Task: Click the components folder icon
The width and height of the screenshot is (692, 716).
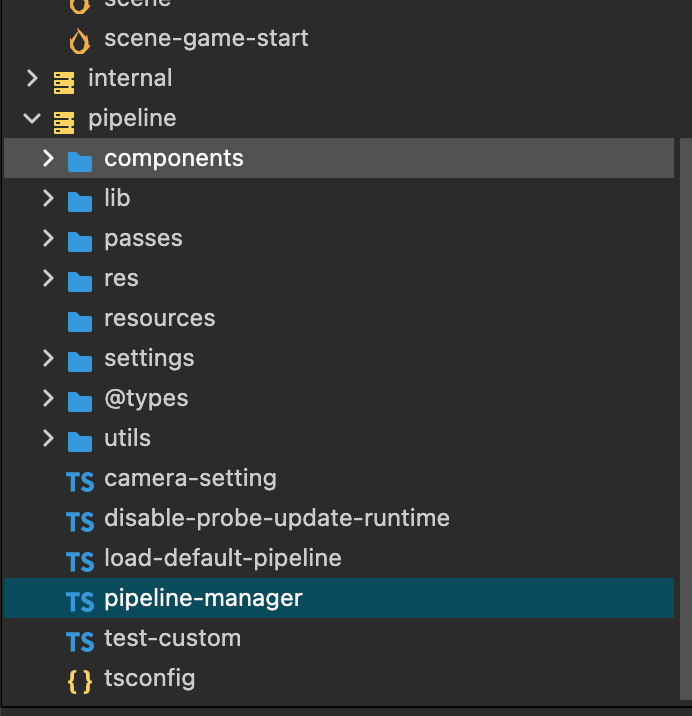Action: tap(80, 160)
